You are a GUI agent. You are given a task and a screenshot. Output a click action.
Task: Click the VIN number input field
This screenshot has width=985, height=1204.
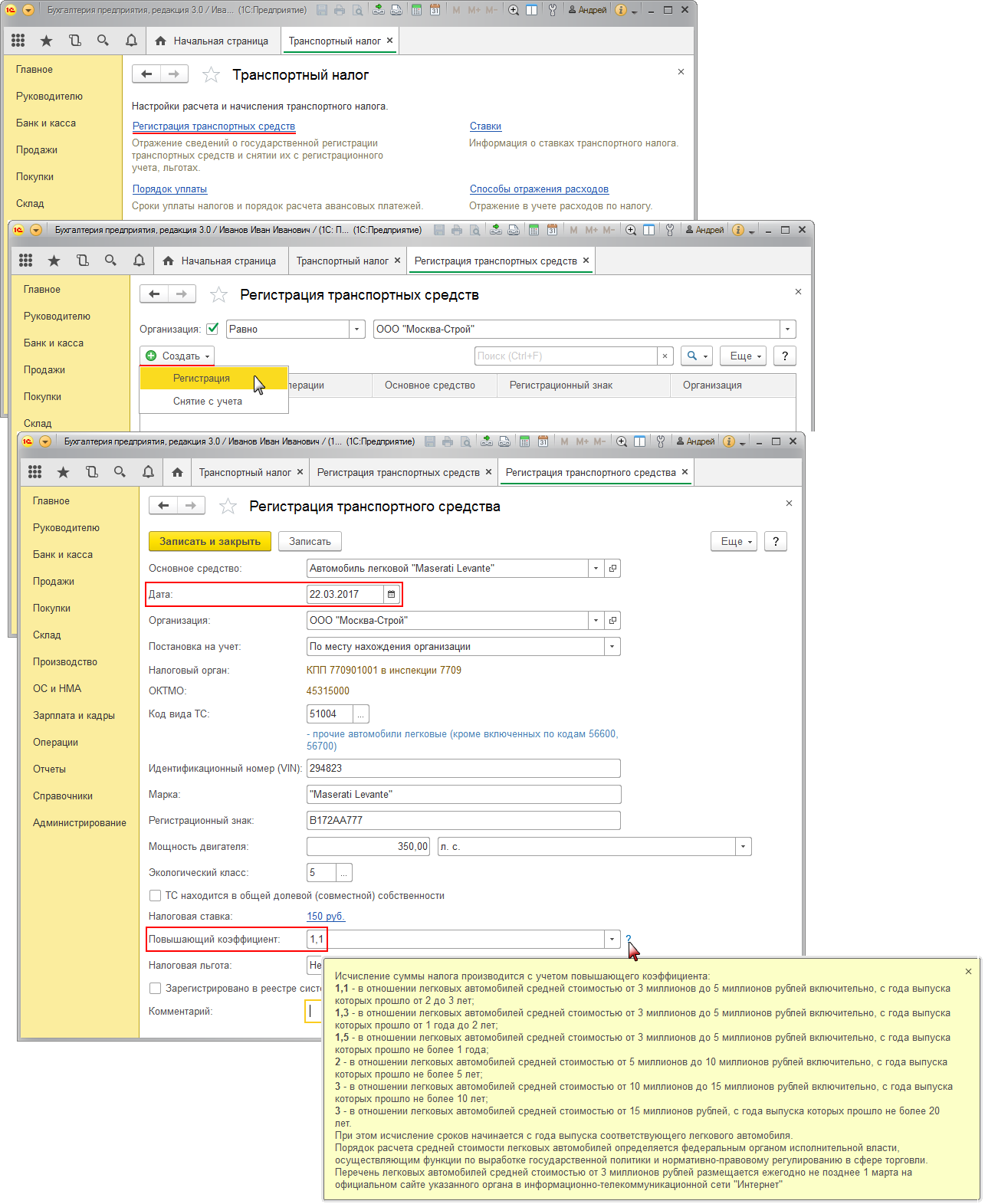click(x=464, y=769)
